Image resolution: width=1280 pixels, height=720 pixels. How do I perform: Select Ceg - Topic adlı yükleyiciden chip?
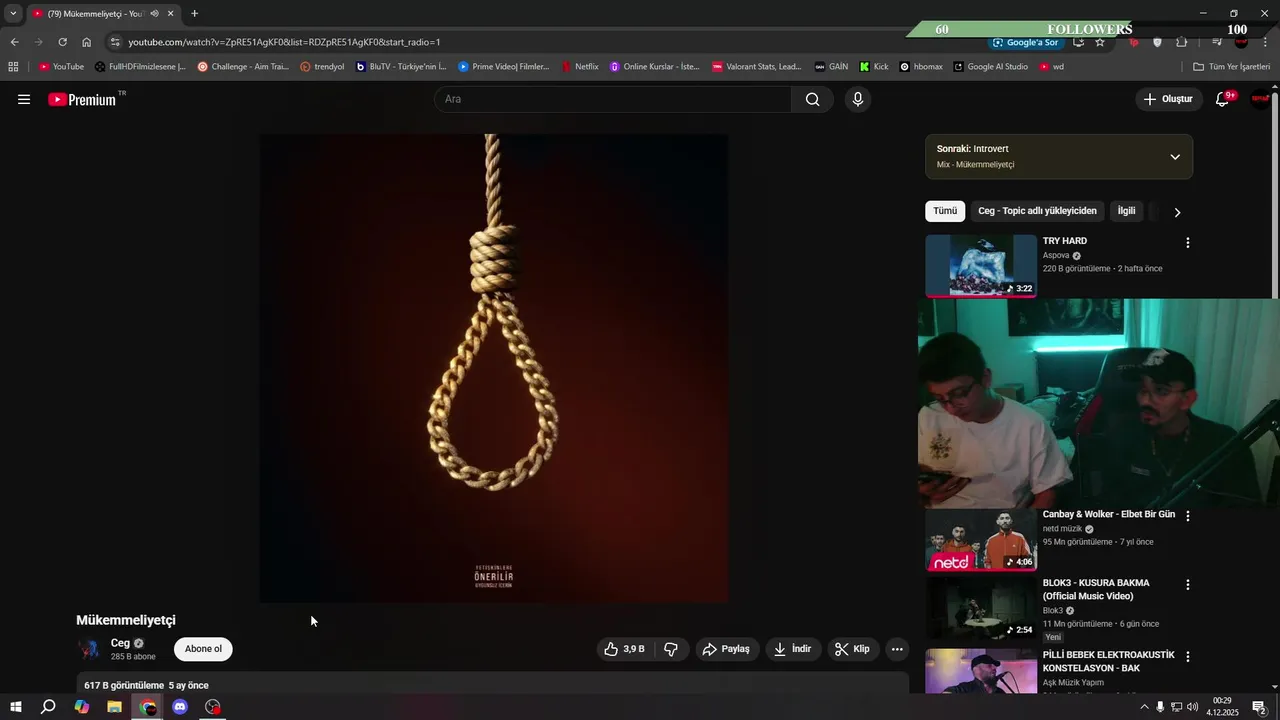(x=1037, y=211)
